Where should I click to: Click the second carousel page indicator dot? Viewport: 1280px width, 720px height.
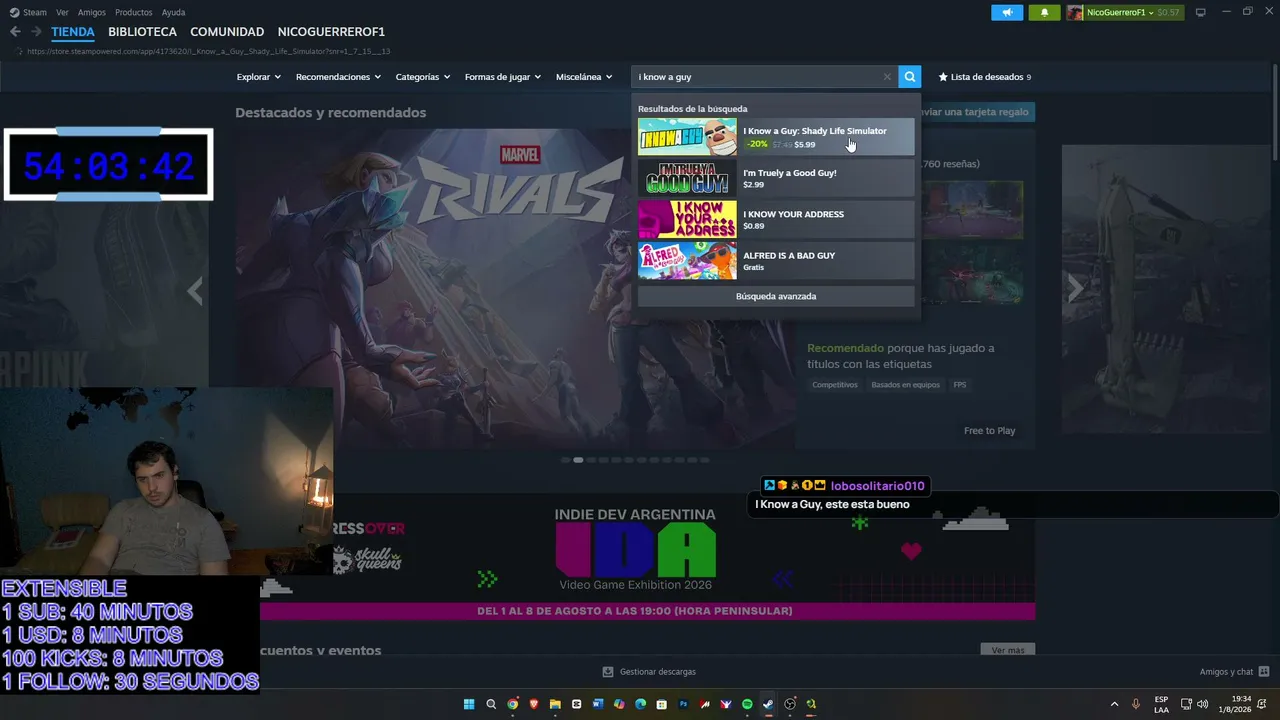(578, 460)
